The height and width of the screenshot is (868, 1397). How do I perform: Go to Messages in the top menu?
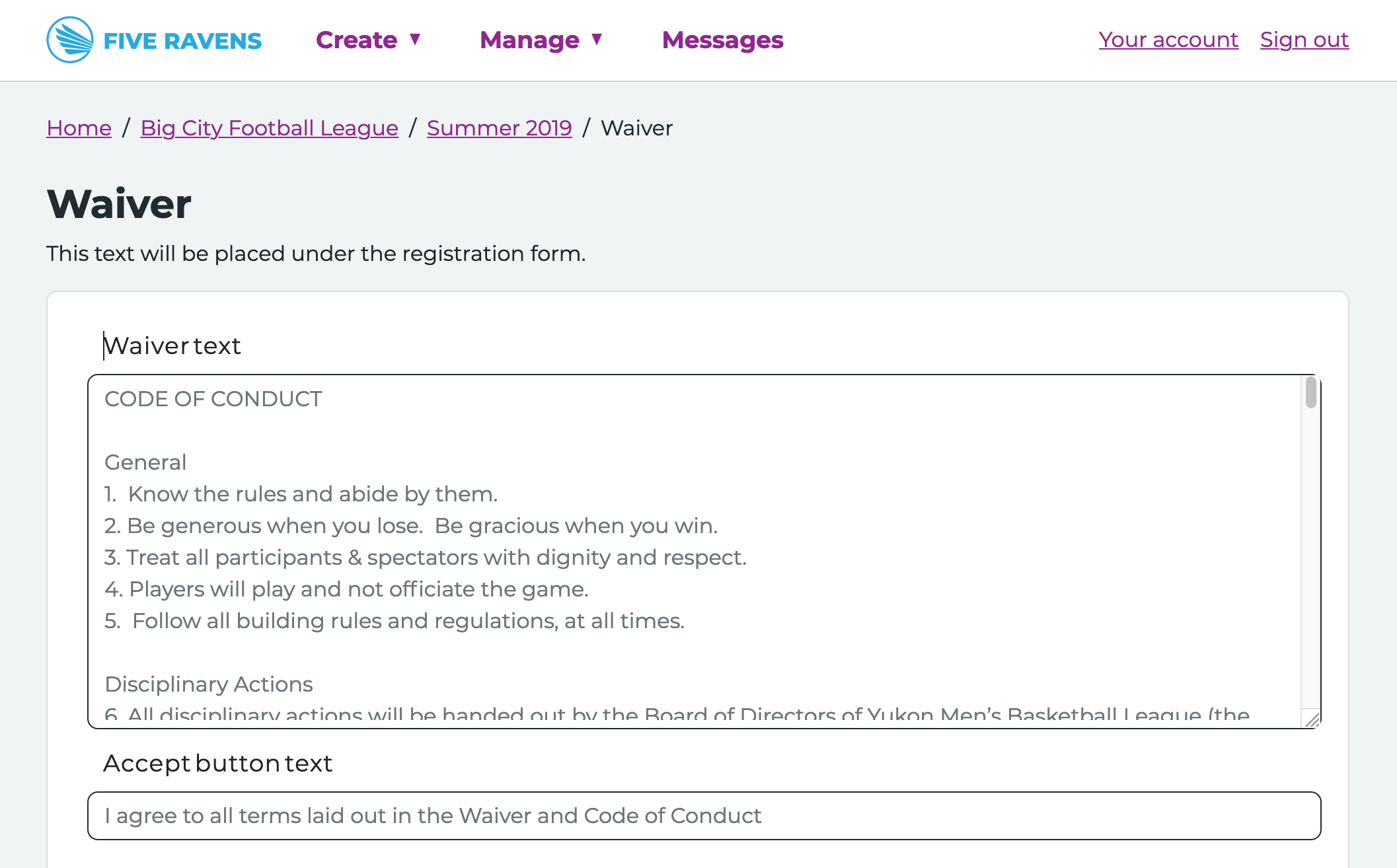tap(722, 40)
